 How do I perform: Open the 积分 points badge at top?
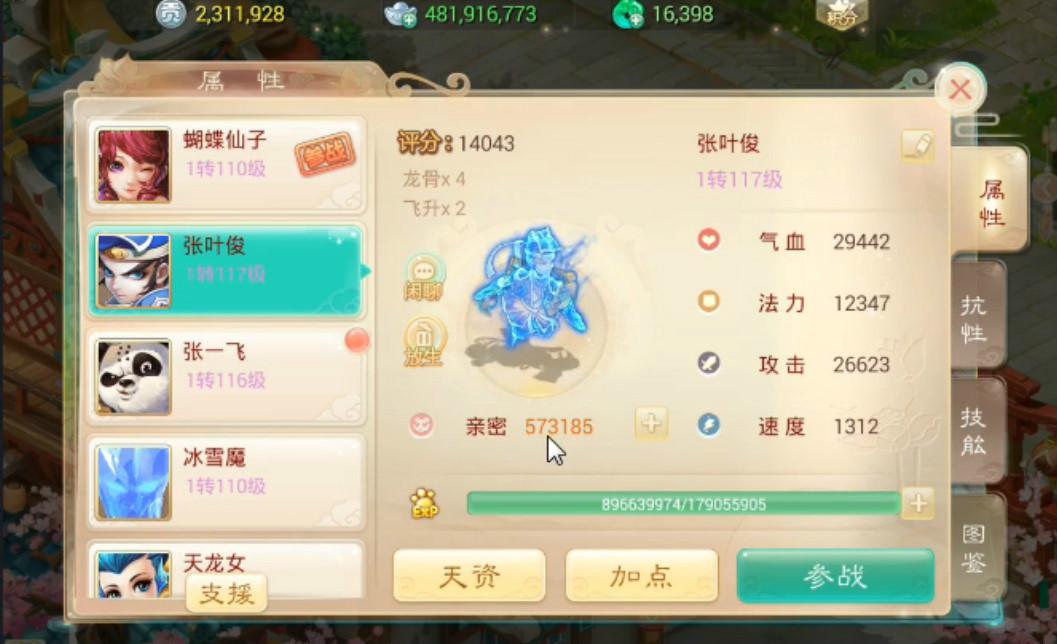841,13
